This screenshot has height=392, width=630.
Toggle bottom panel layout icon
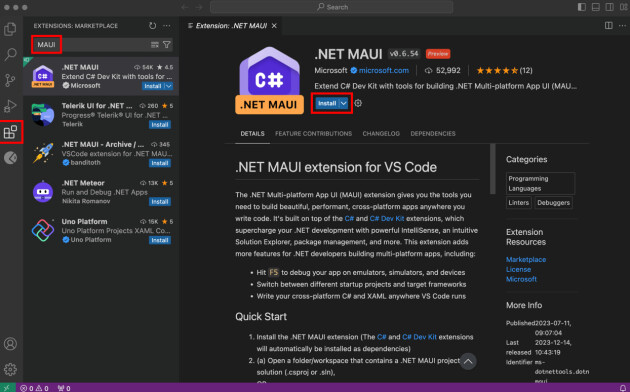(x=595, y=7)
